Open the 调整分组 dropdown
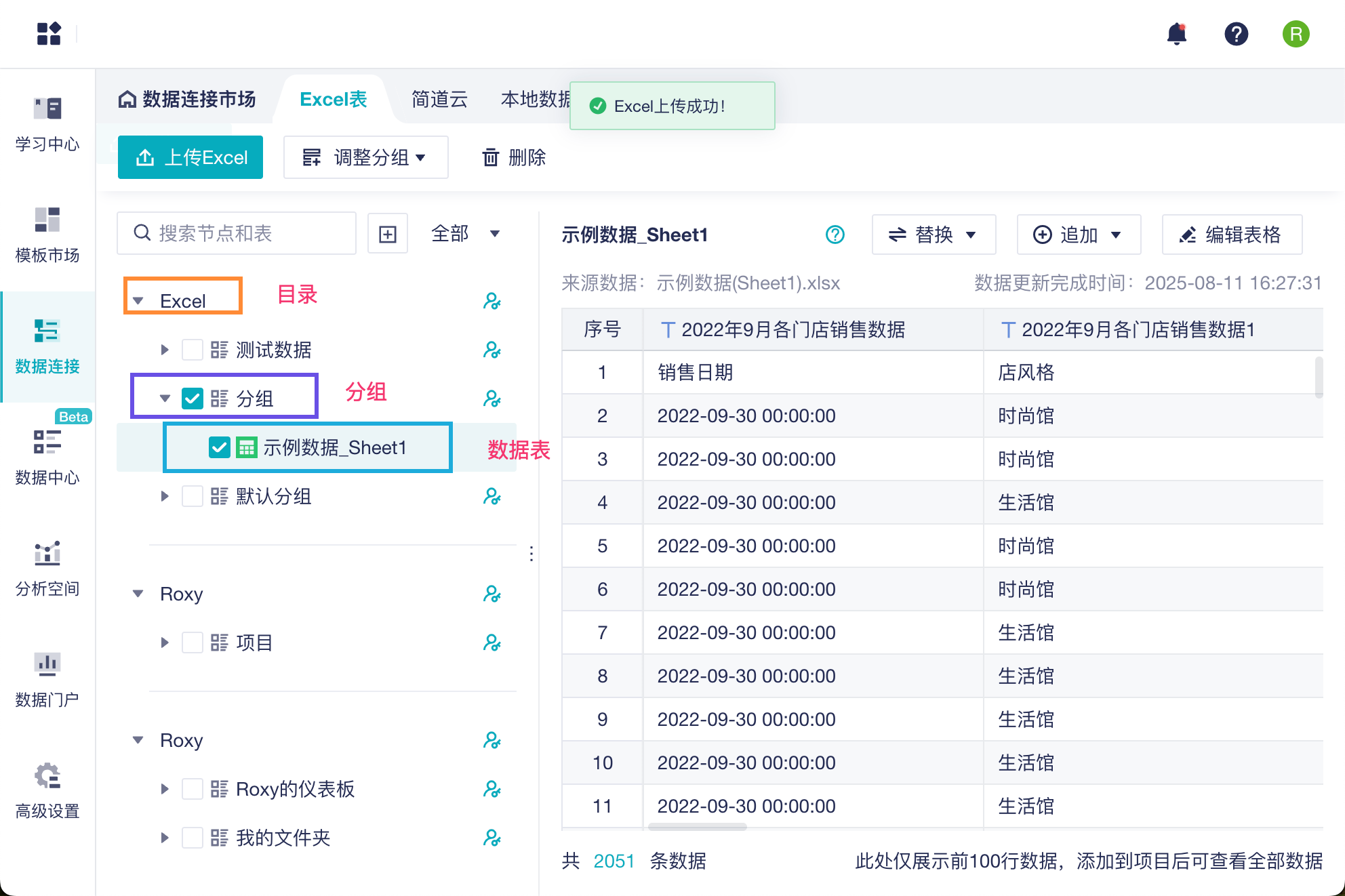This screenshot has width=1345, height=896. [x=365, y=157]
